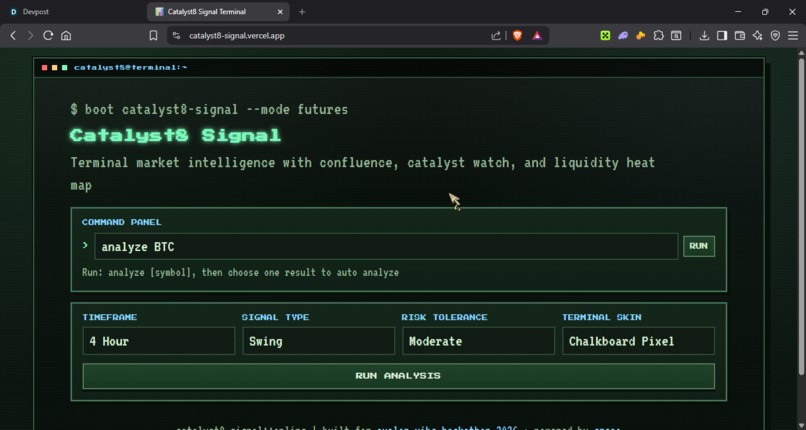
Task: Click the RUN button beside the command input
Action: (699, 246)
